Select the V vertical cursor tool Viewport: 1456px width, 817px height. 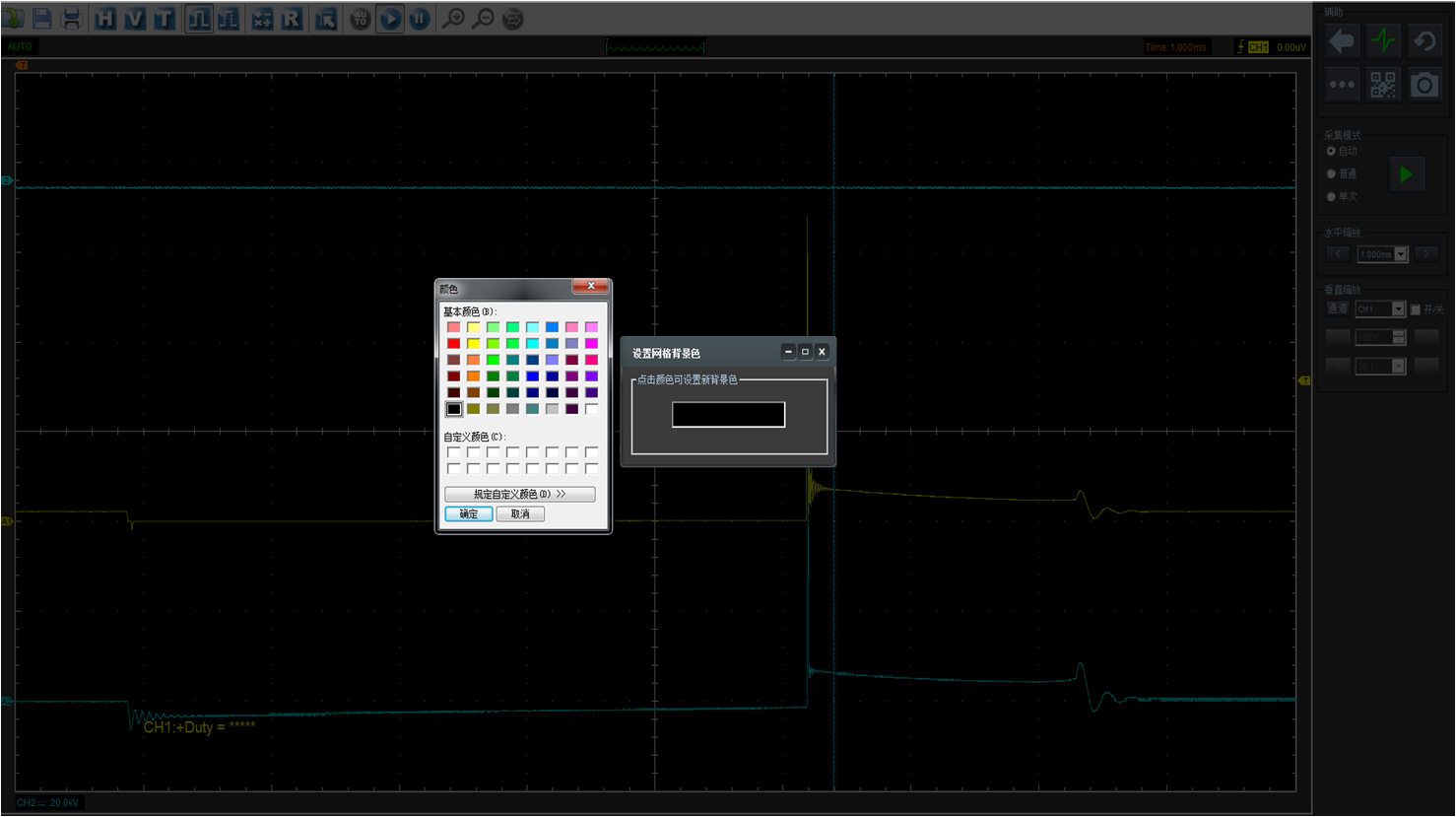[135, 19]
